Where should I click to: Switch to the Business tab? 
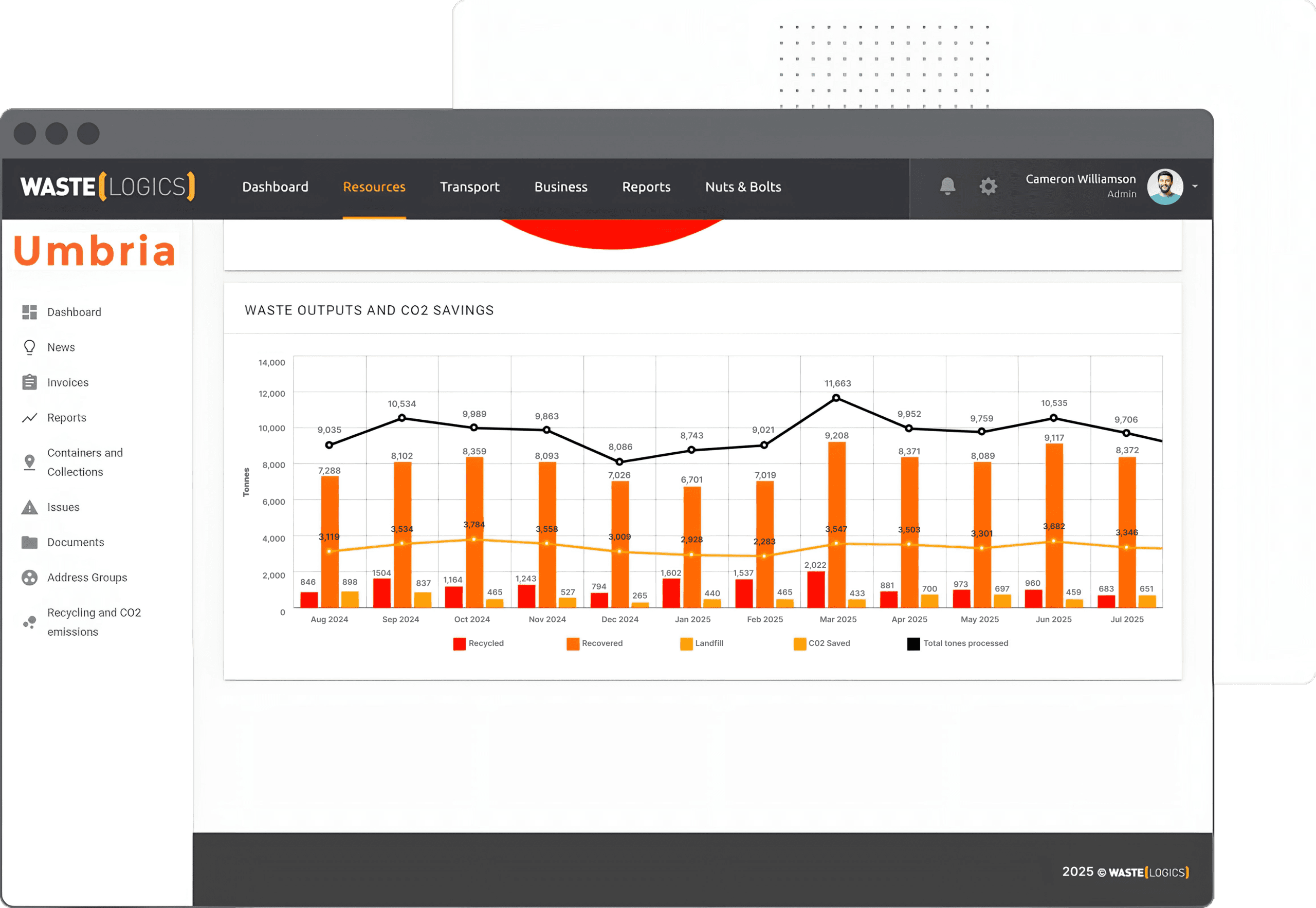(x=561, y=187)
